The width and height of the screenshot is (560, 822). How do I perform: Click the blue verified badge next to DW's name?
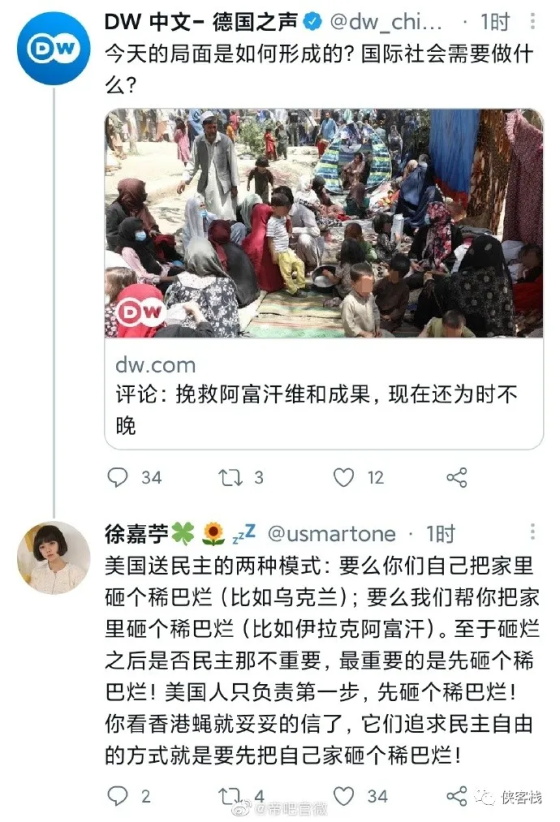pyautogui.click(x=313, y=22)
